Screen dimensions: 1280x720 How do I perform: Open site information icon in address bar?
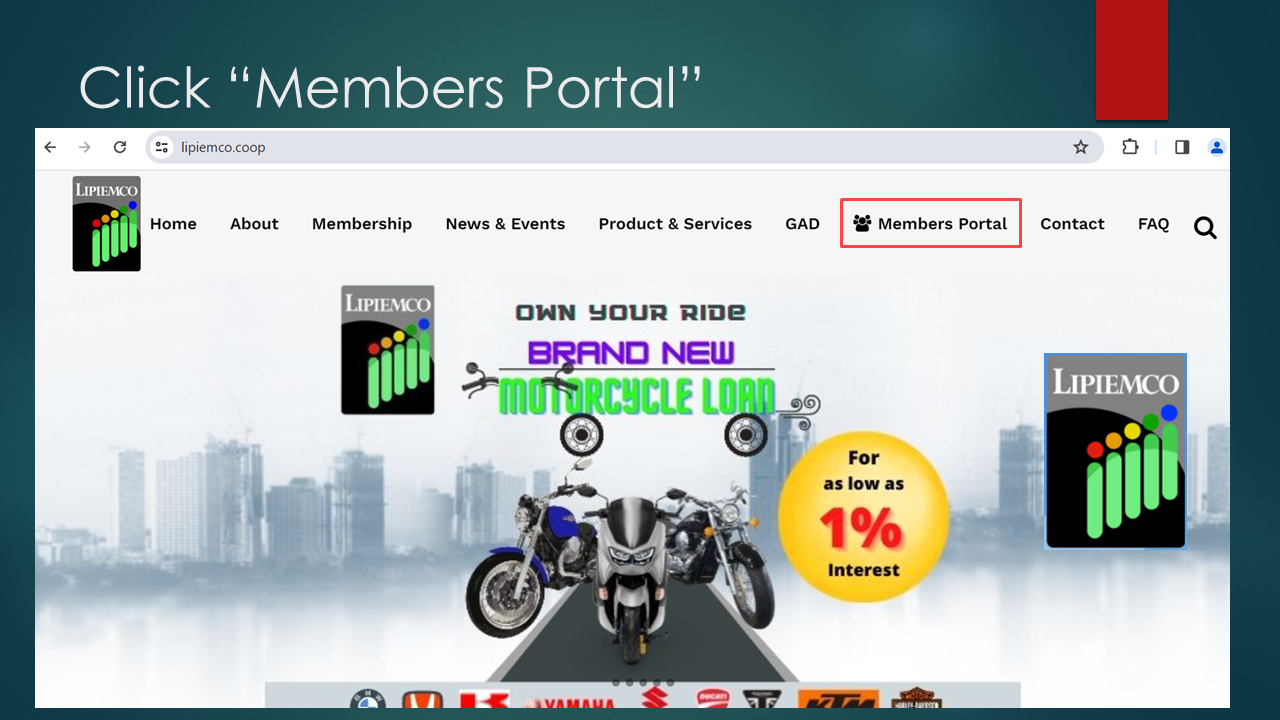[162, 147]
